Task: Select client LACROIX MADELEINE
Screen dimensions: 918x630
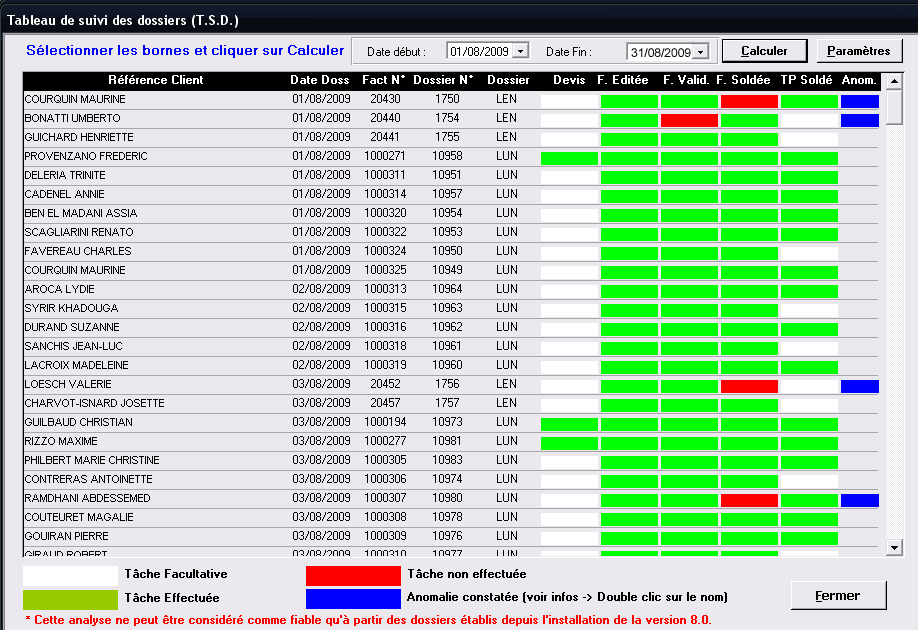Action: pyautogui.click(x=77, y=365)
